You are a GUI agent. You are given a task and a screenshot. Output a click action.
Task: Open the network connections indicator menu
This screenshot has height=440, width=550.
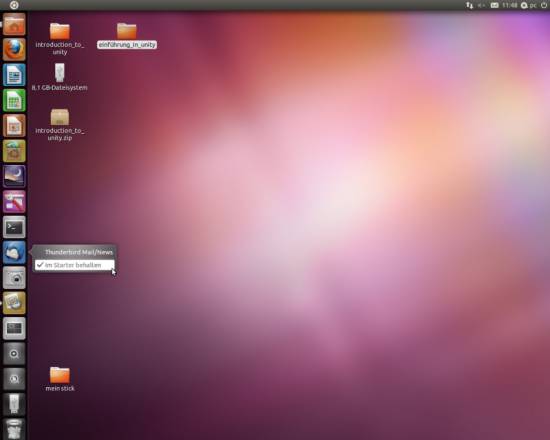coord(469,5)
